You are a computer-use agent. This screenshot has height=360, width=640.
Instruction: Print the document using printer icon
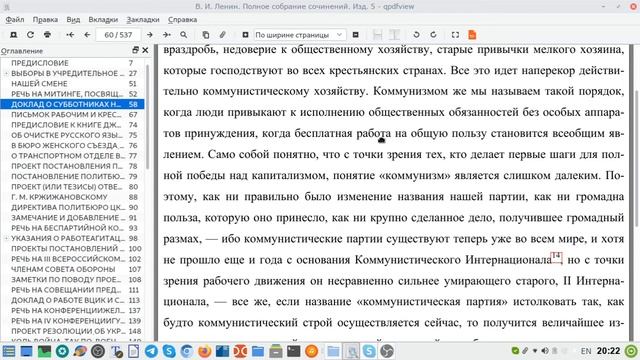[47, 35]
